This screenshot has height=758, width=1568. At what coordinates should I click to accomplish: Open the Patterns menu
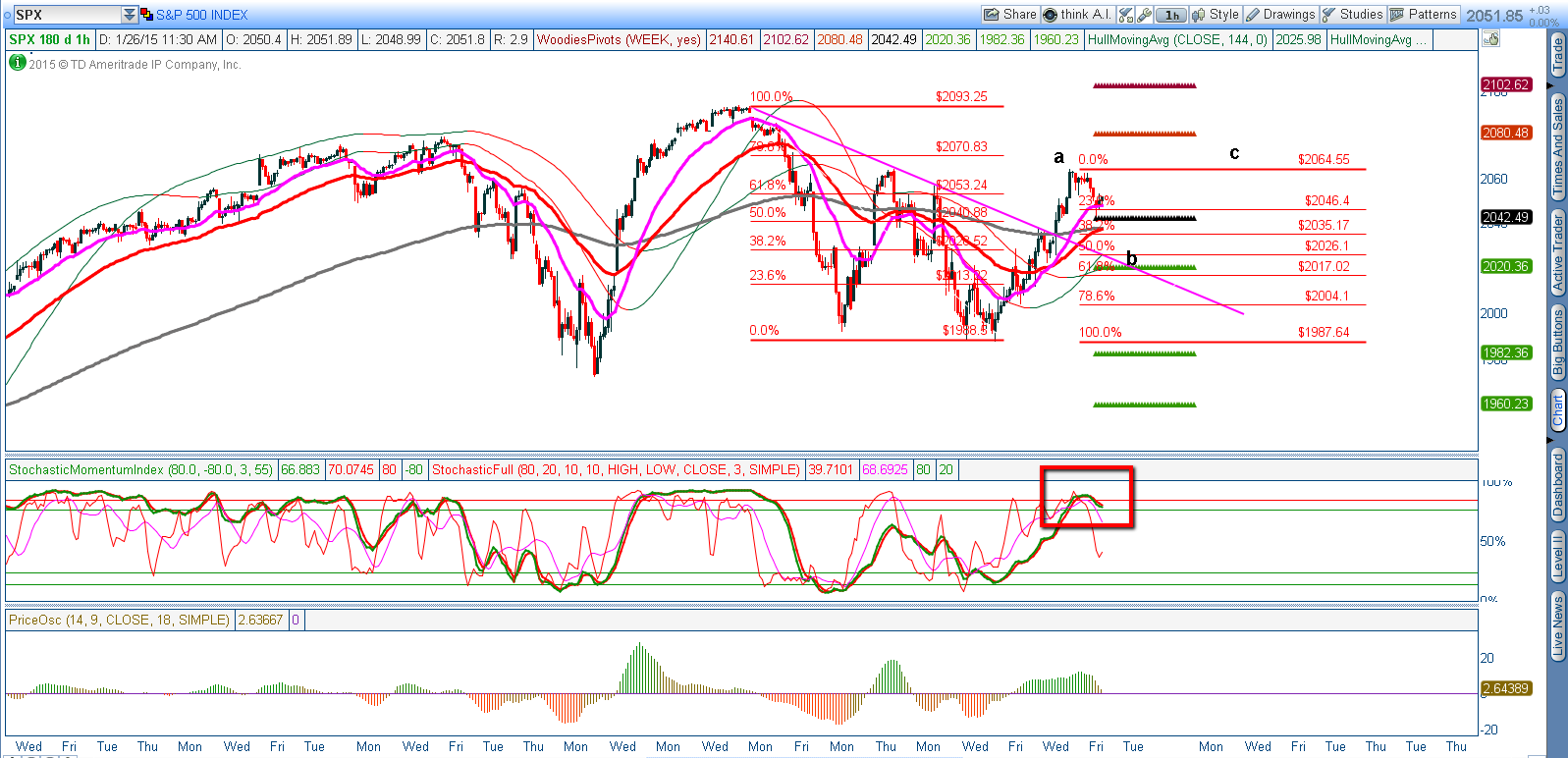click(x=1423, y=15)
